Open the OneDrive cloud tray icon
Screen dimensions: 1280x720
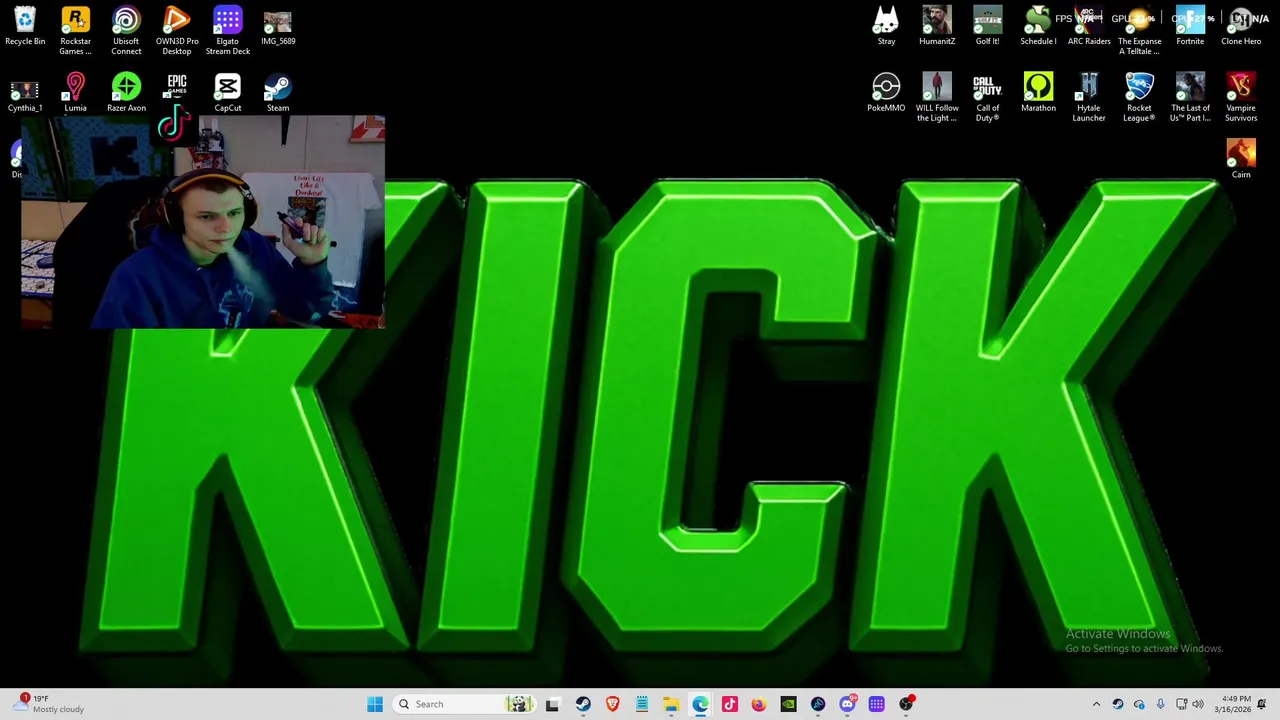pyautogui.click(x=1139, y=704)
